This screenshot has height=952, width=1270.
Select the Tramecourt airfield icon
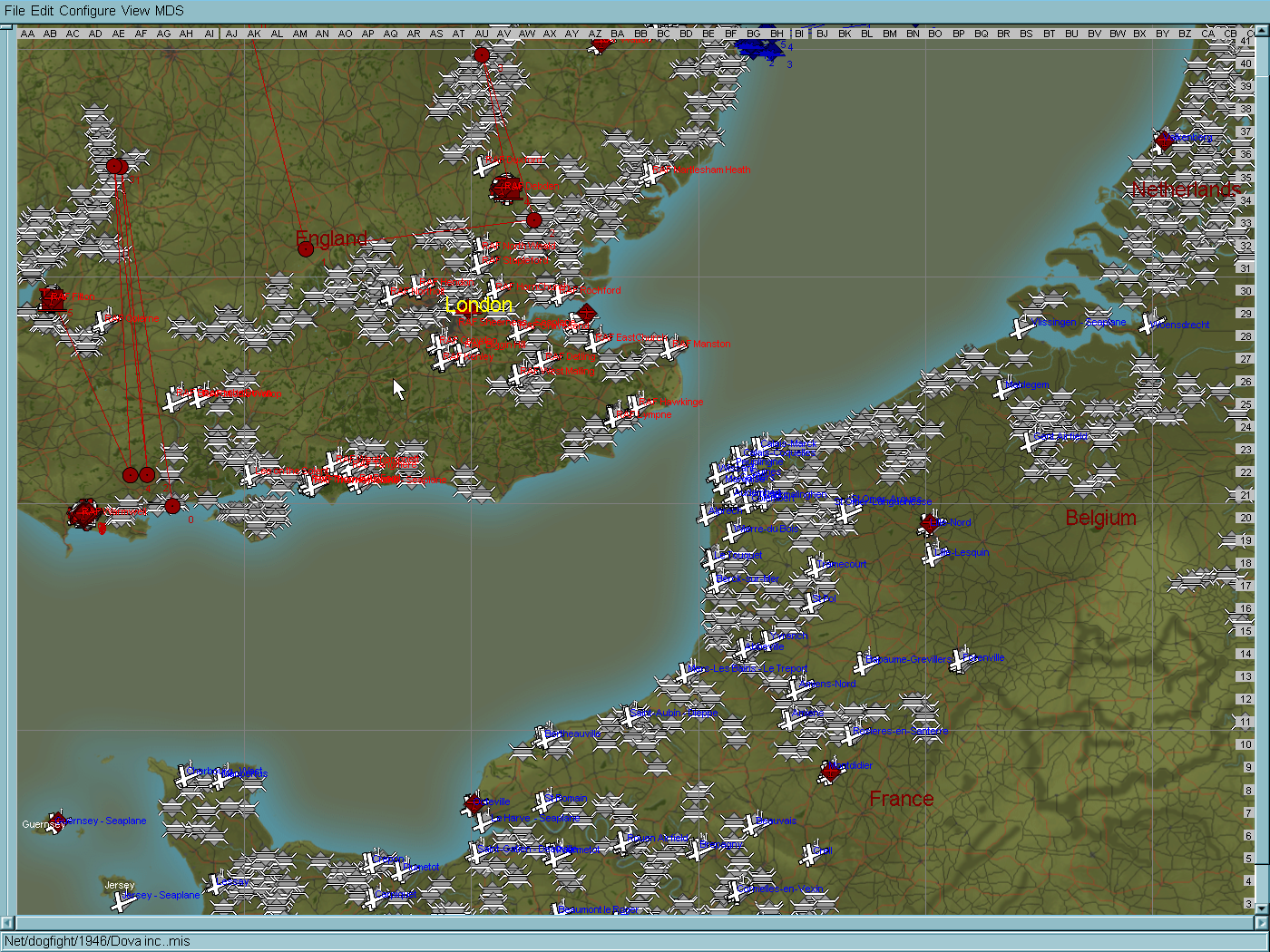[816, 567]
